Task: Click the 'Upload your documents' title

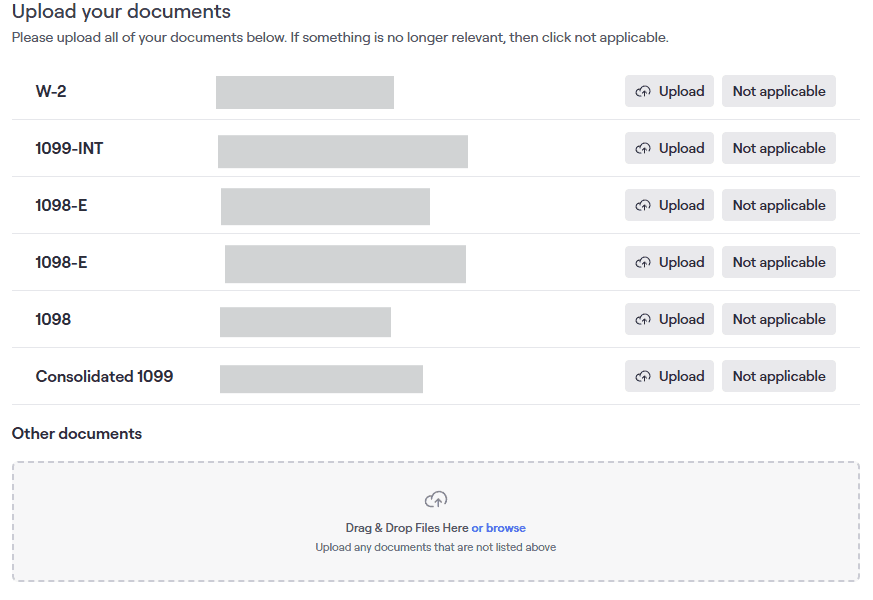Action: click(x=121, y=12)
